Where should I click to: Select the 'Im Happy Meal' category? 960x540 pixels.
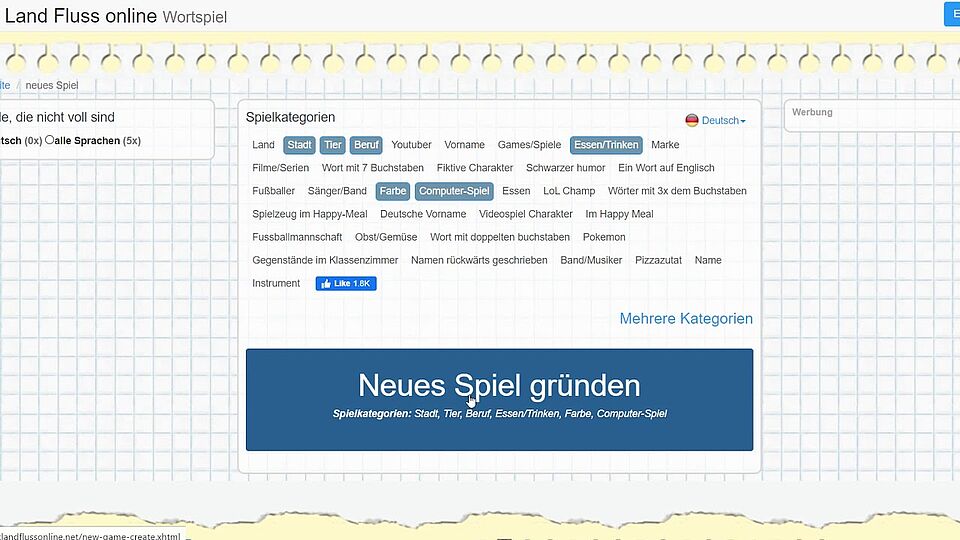coord(620,214)
